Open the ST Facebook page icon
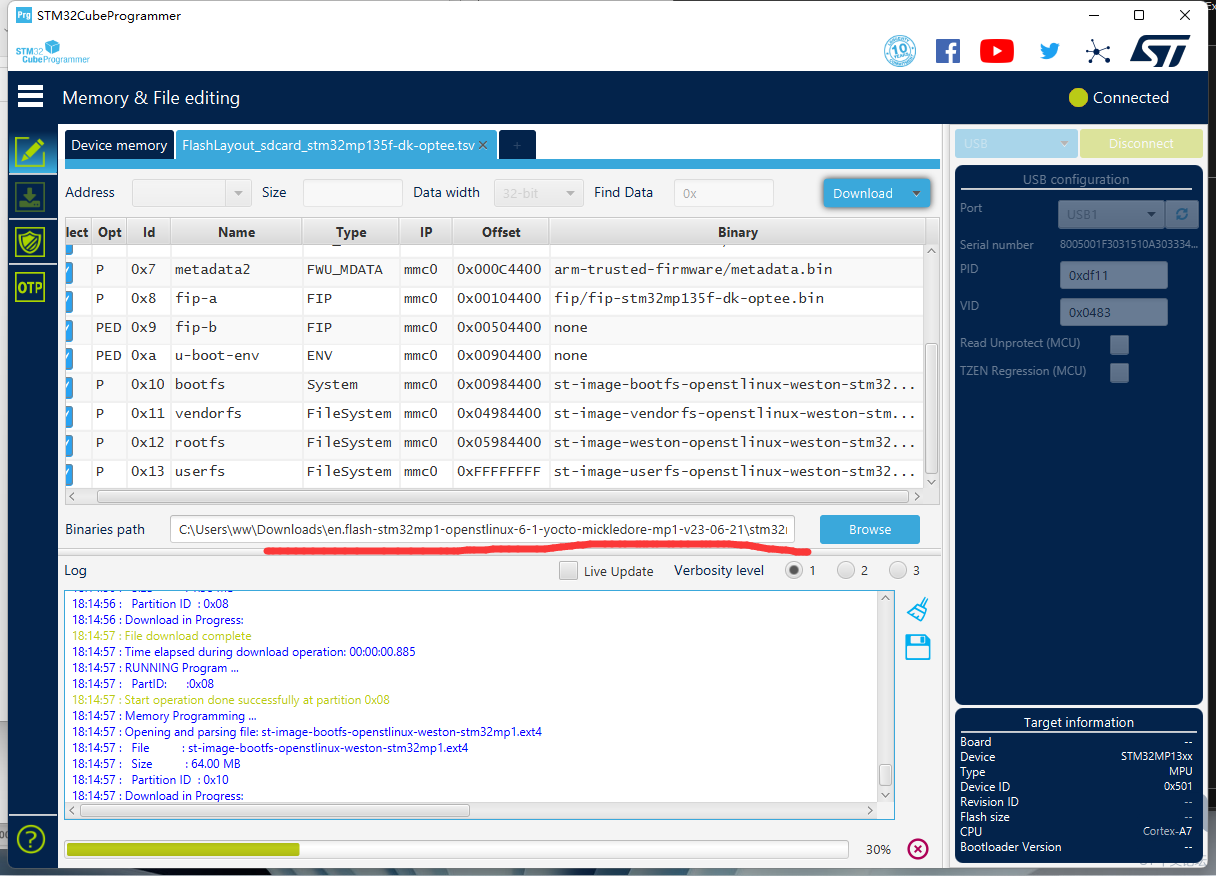Screen dimensions: 1216x876 click(x=948, y=51)
